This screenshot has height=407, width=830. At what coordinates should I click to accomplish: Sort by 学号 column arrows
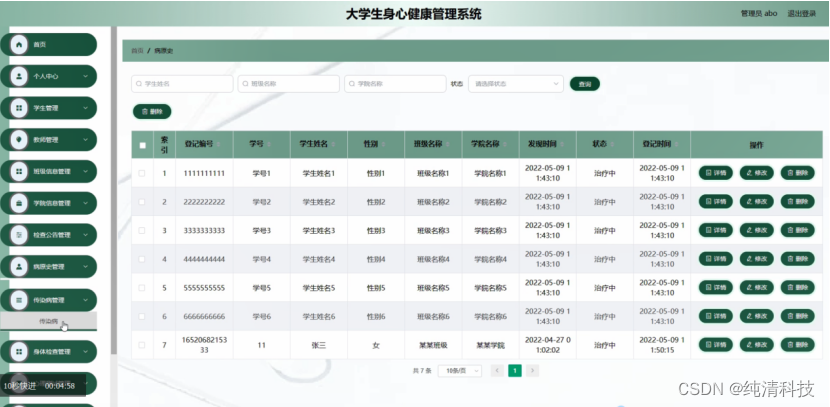point(269,144)
